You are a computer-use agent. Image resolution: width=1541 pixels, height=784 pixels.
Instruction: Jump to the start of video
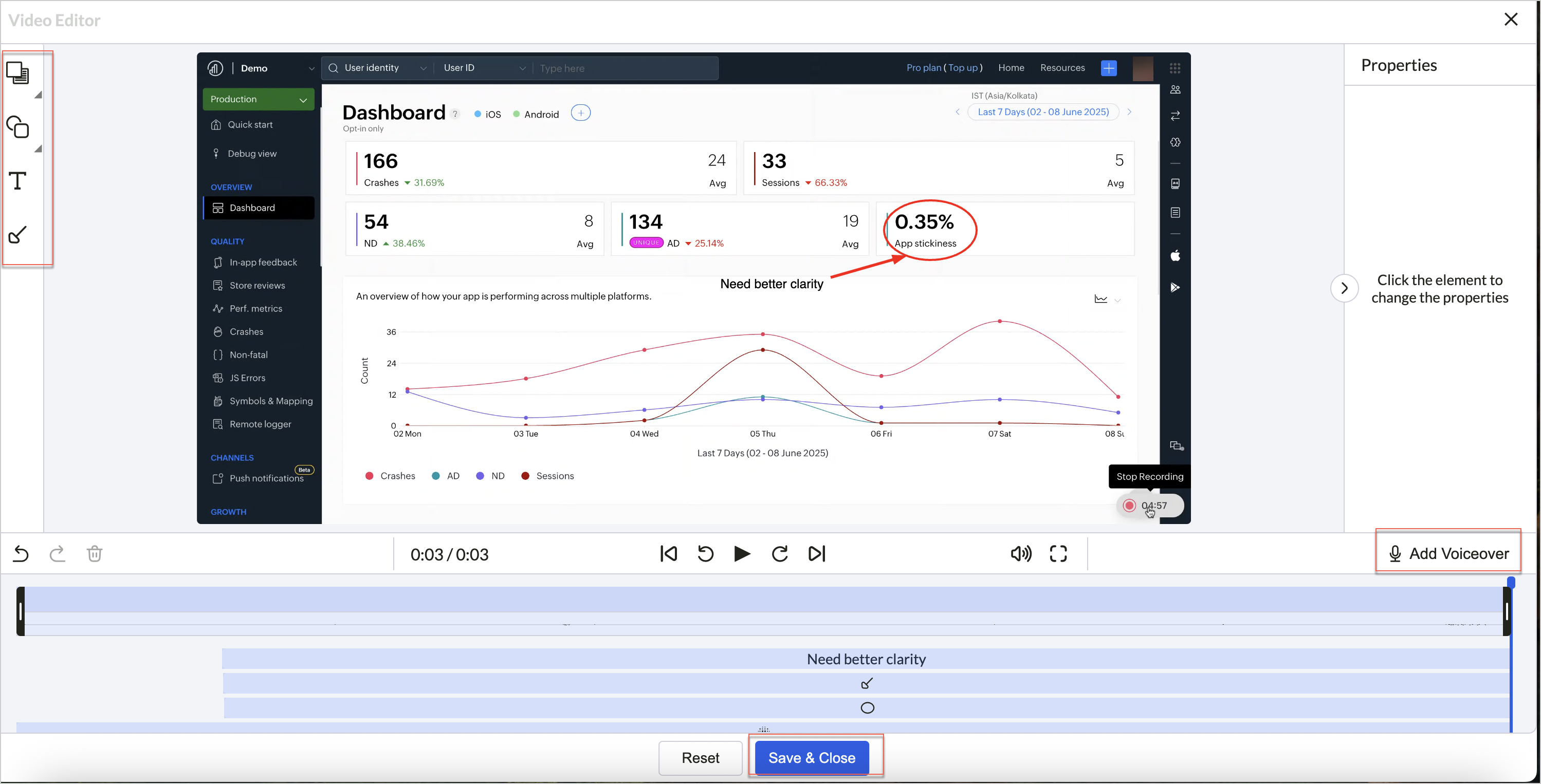[x=668, y=553]
